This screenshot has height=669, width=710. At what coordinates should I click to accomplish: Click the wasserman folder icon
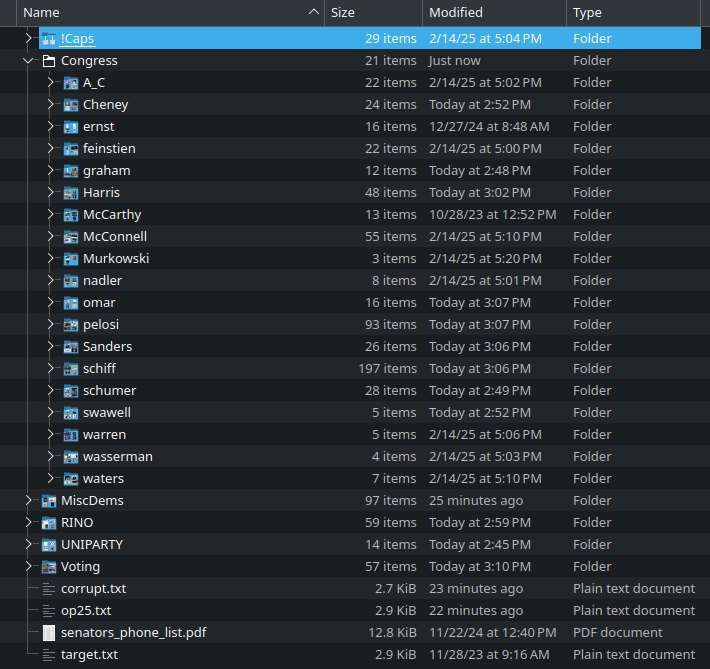(x=71, y=457)
